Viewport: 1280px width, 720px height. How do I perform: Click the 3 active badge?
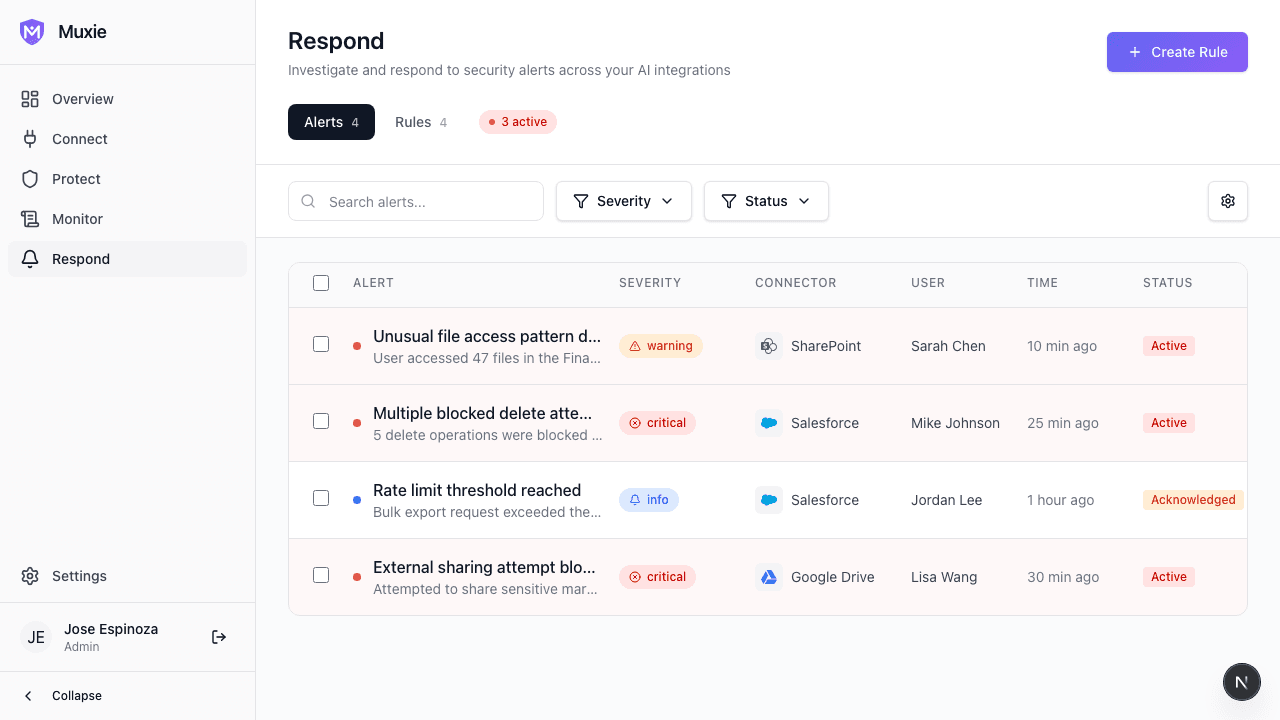(x=518, y=122)
